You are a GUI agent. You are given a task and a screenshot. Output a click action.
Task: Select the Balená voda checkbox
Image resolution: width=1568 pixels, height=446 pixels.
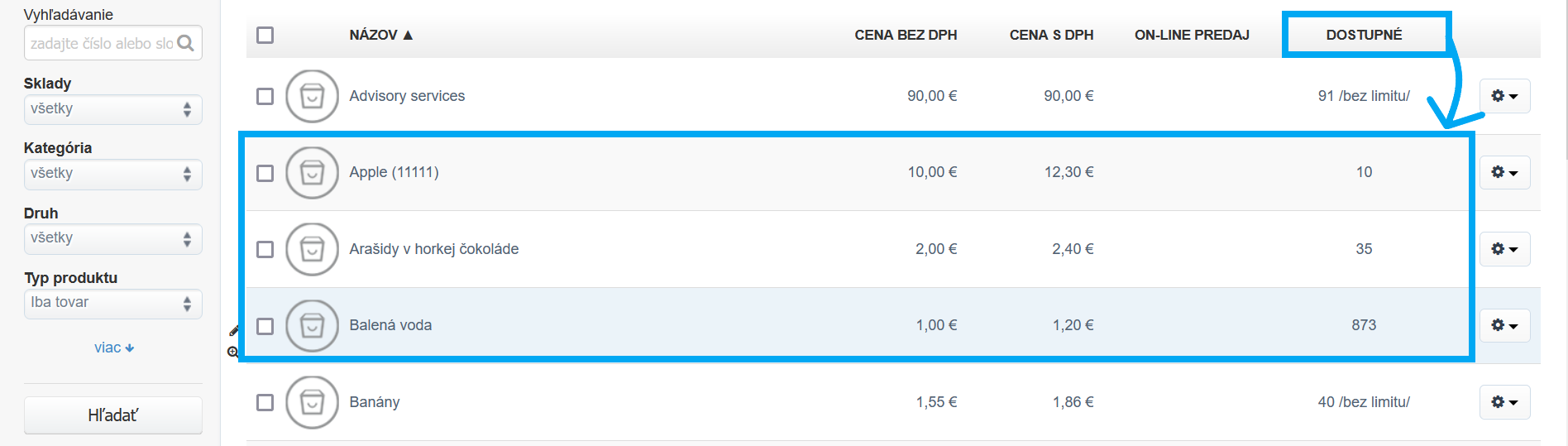point(265,326)
